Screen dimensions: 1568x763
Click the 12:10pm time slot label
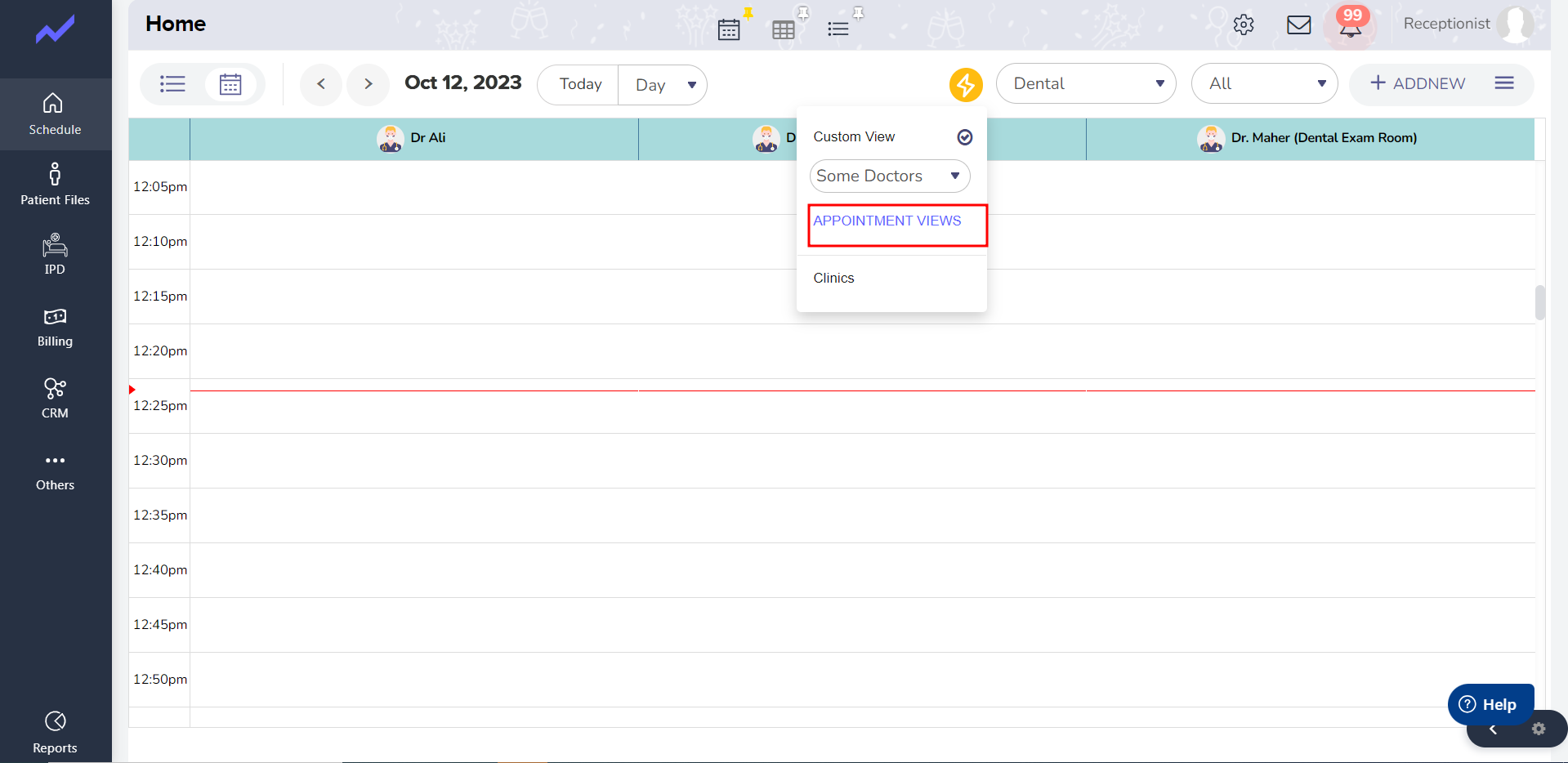pos(160,241)
